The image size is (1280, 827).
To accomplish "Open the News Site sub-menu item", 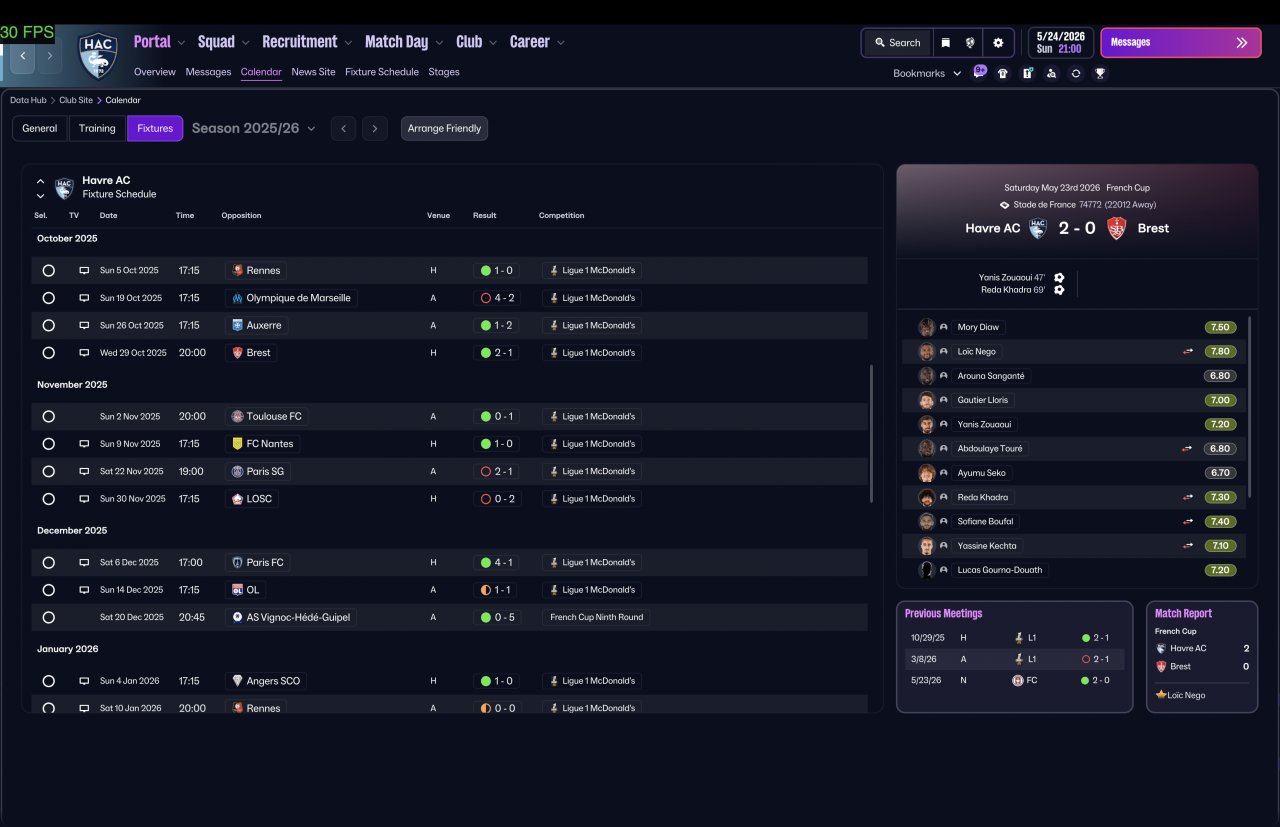I will (313, 72).
